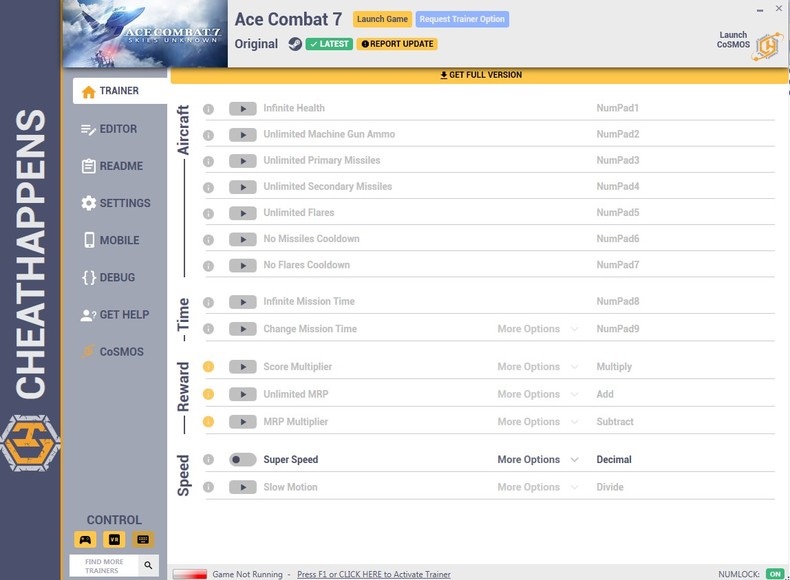Activate Unlimited Flares toggle

tap(243, 213)
